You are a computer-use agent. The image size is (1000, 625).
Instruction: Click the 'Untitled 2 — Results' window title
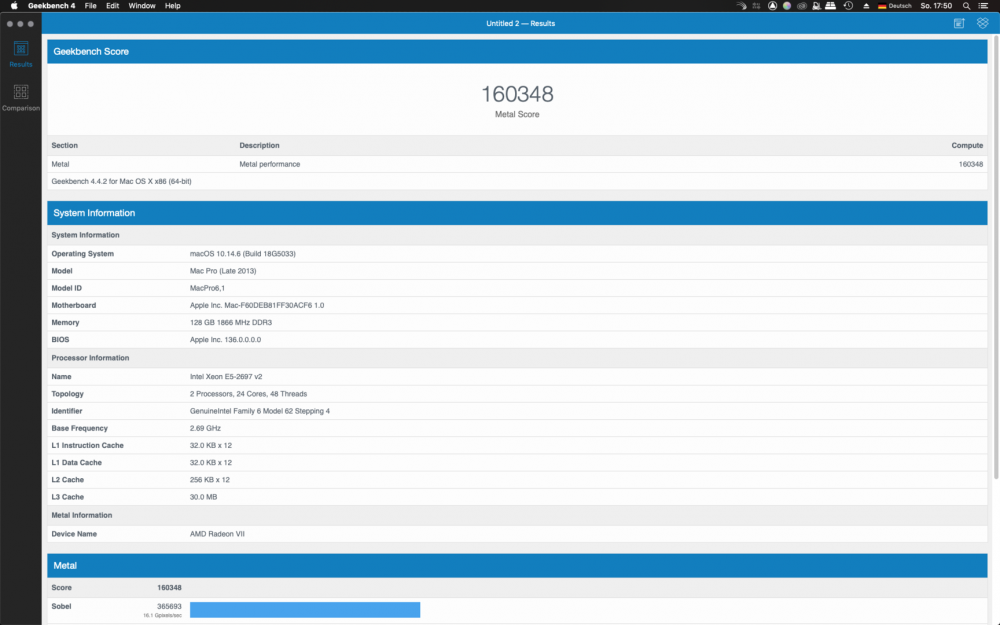click(520, 24)
